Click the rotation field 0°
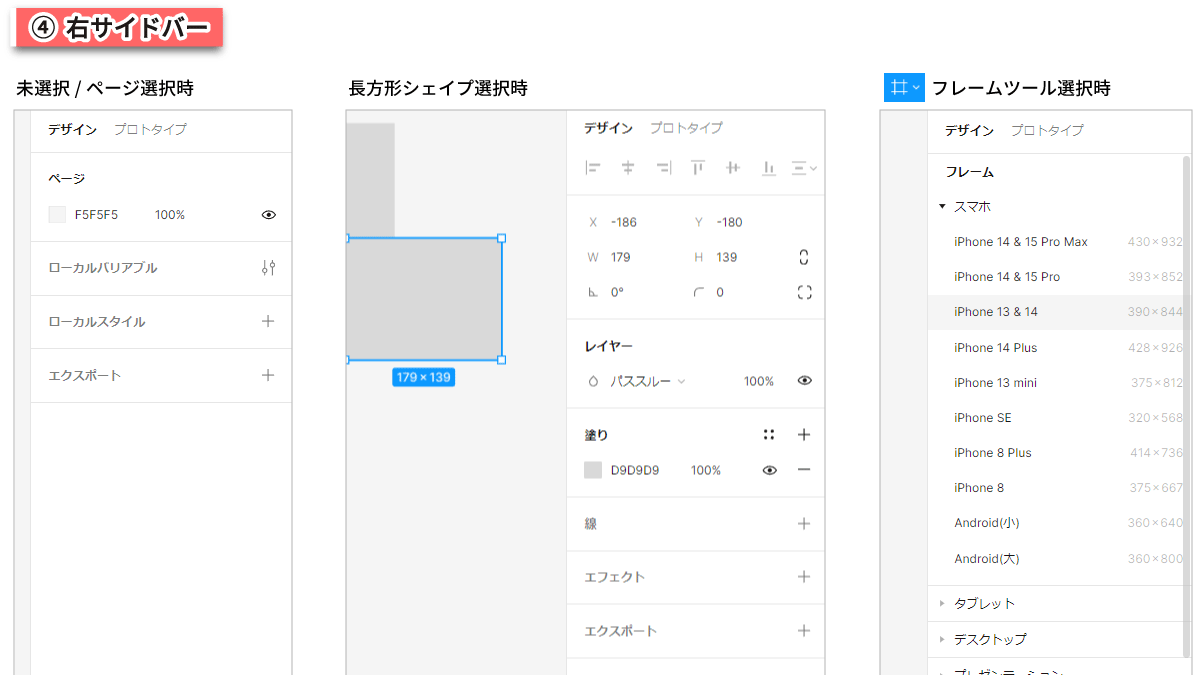1200x675 pixels. pos(617,292)
